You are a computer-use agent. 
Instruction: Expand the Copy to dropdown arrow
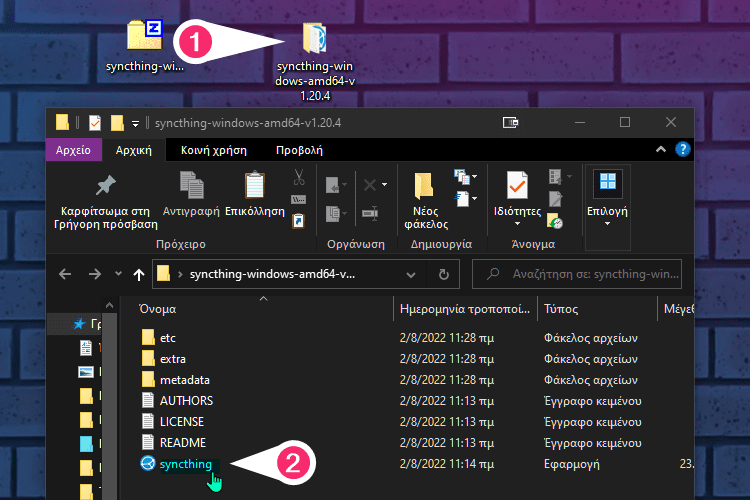345,213
